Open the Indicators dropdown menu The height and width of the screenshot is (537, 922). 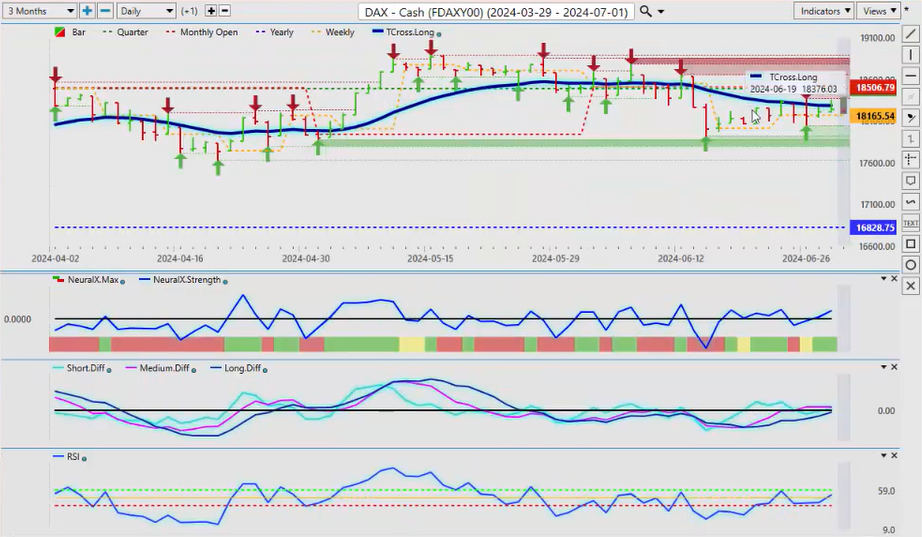pyautogui.click(x=823, y=11)
